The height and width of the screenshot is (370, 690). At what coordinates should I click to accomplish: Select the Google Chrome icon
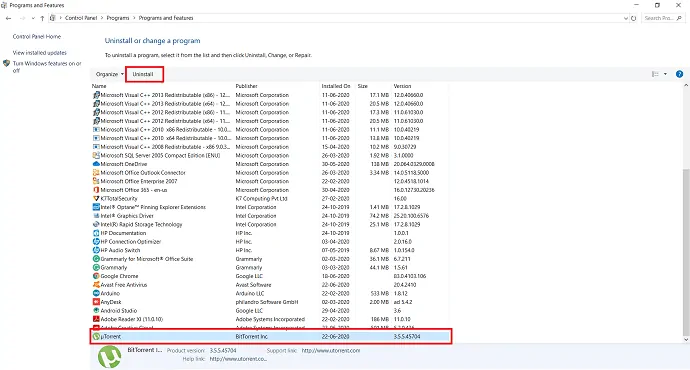96,276
